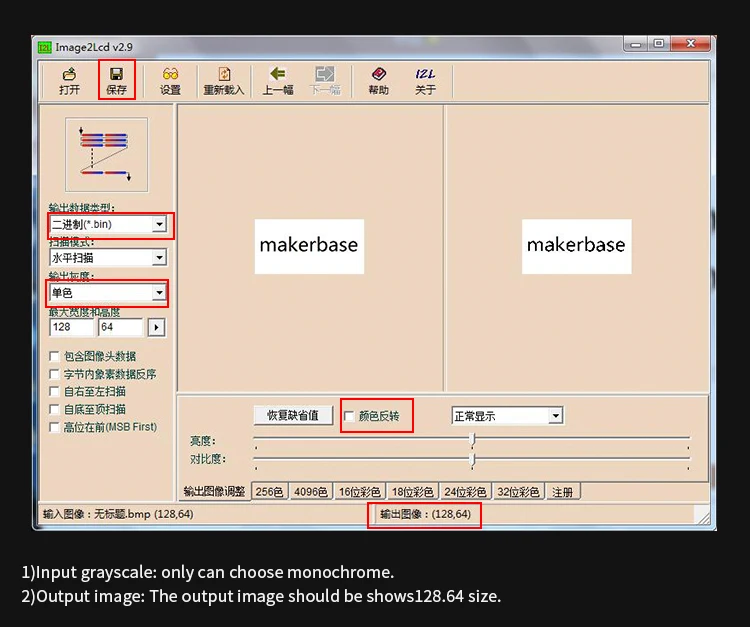Click the 亮度 brightness slider handle

point(473,440)
